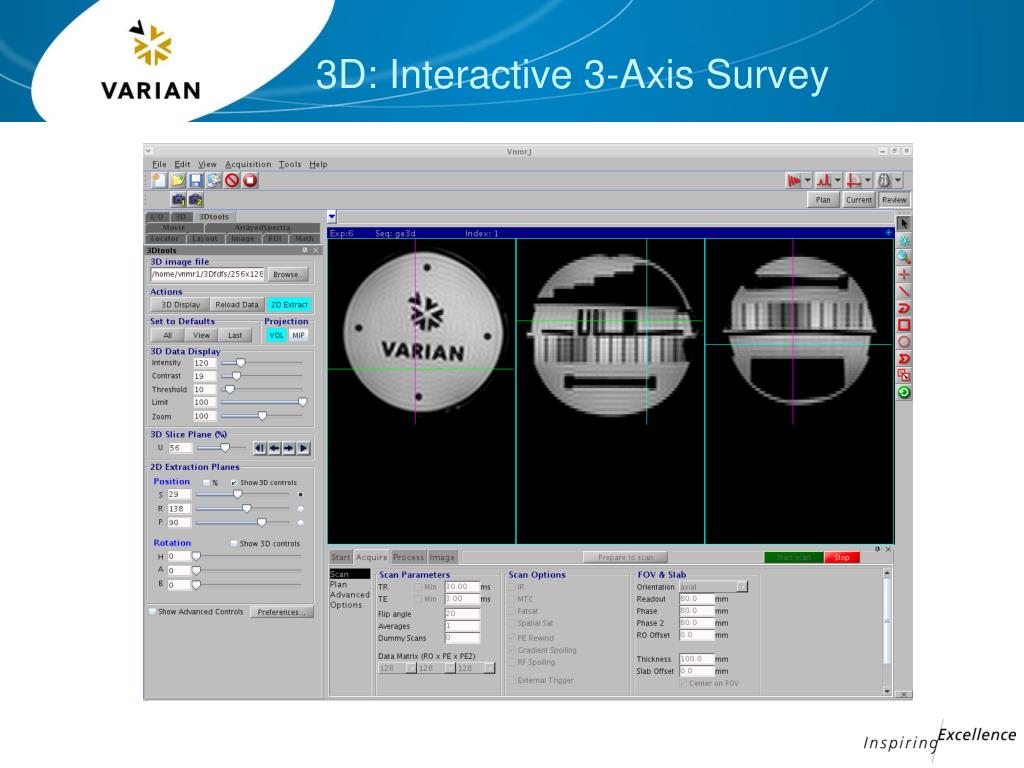Image resolution: width=1024 pixels, height=768 pixels.
Task: Click the Zoom slider handle
Action: [x=262, y=416]
